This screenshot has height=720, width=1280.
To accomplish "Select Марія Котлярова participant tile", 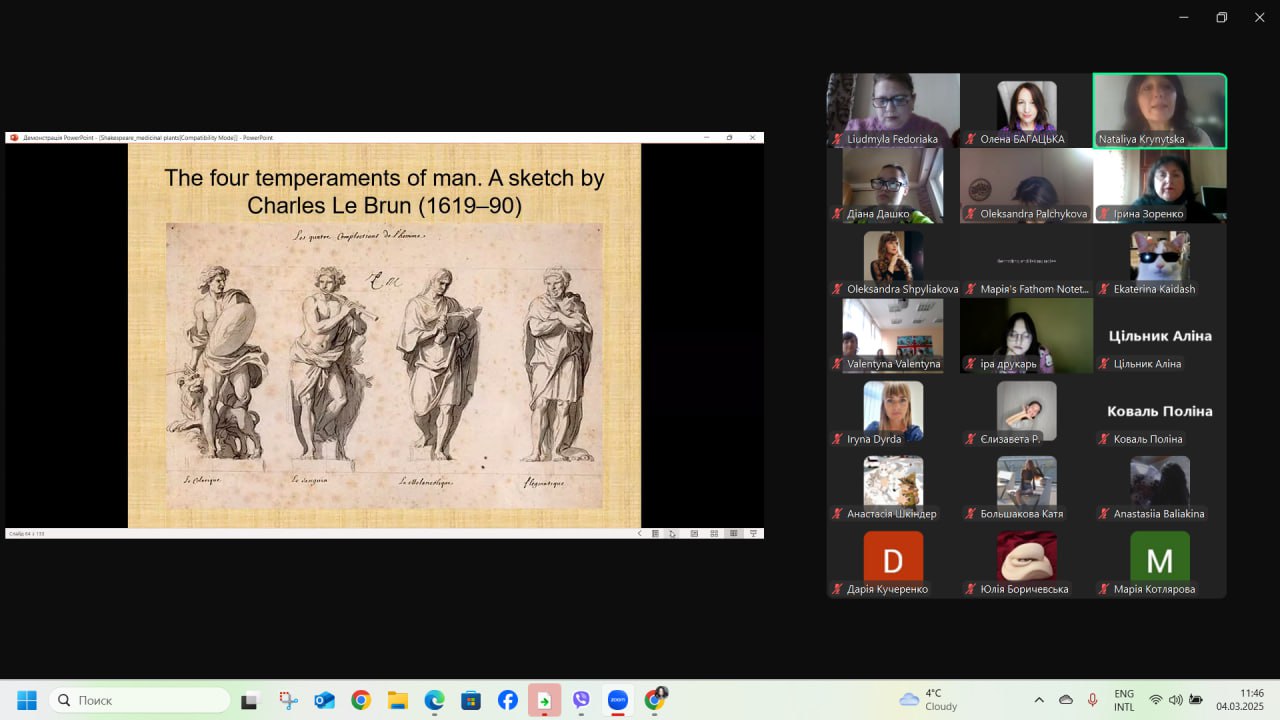I will coord(1160,560).
